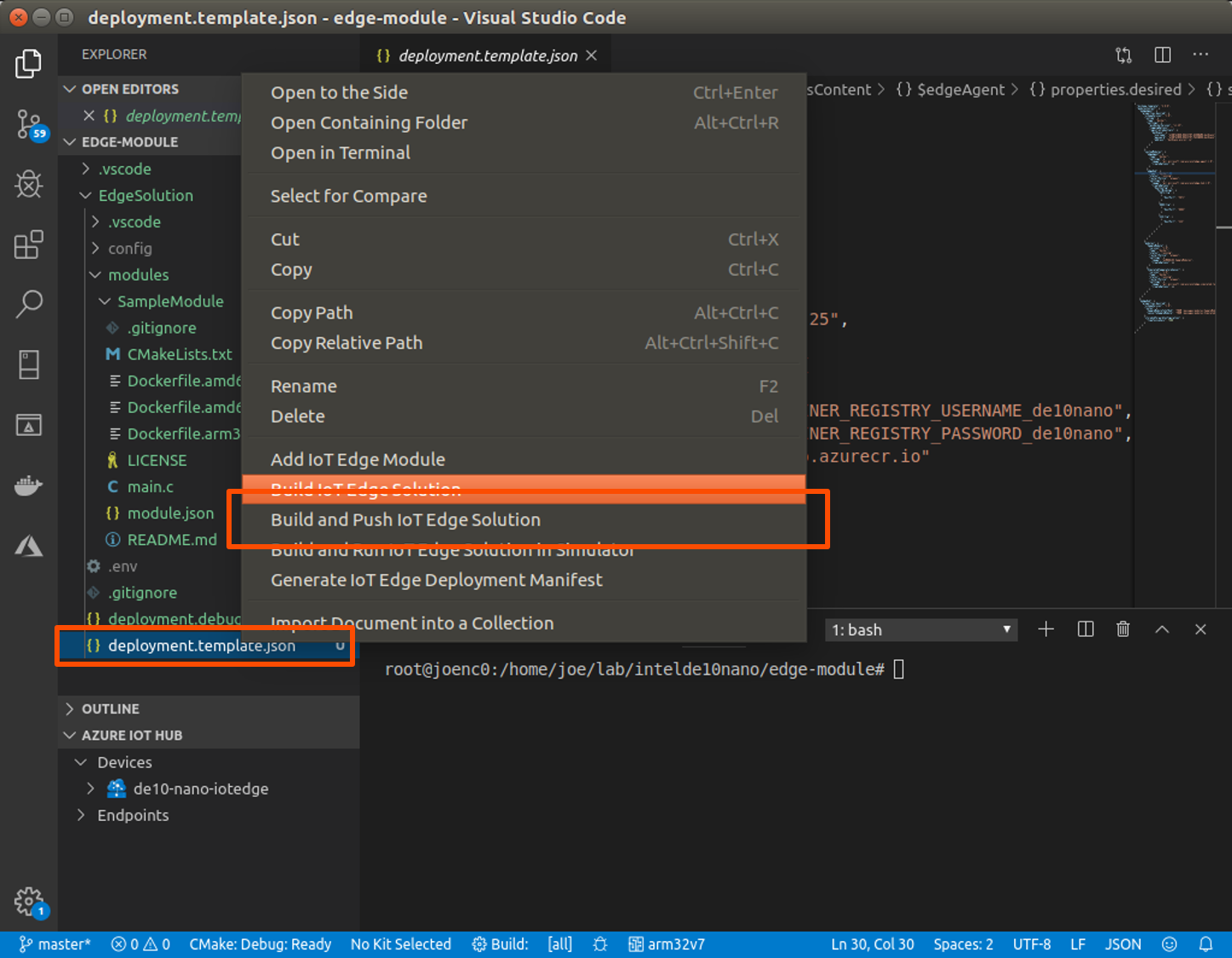Delete the terminal with trash icon
1232x958 pixels.
tap(1123, 629)
